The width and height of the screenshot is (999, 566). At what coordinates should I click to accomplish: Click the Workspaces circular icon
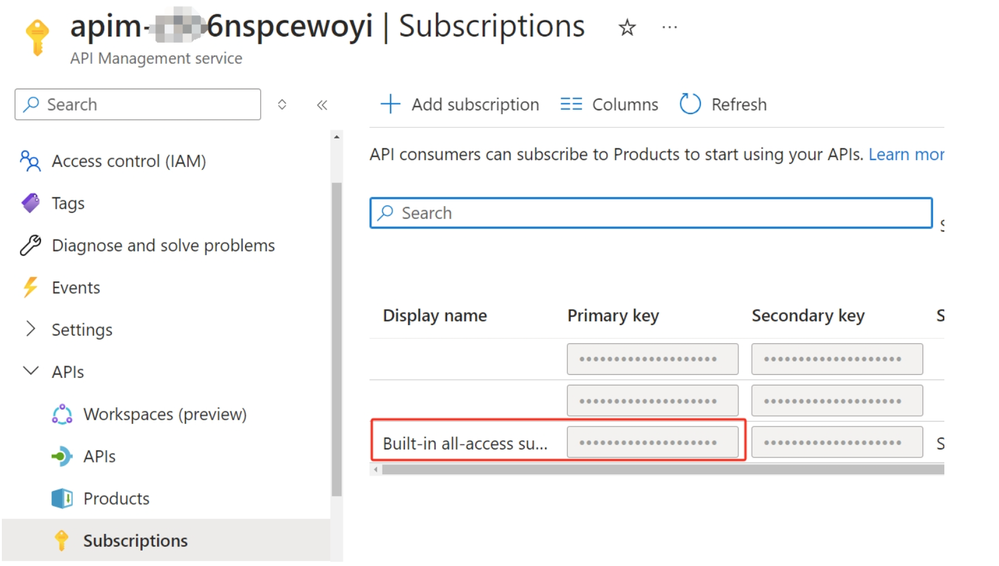point(62,414)
